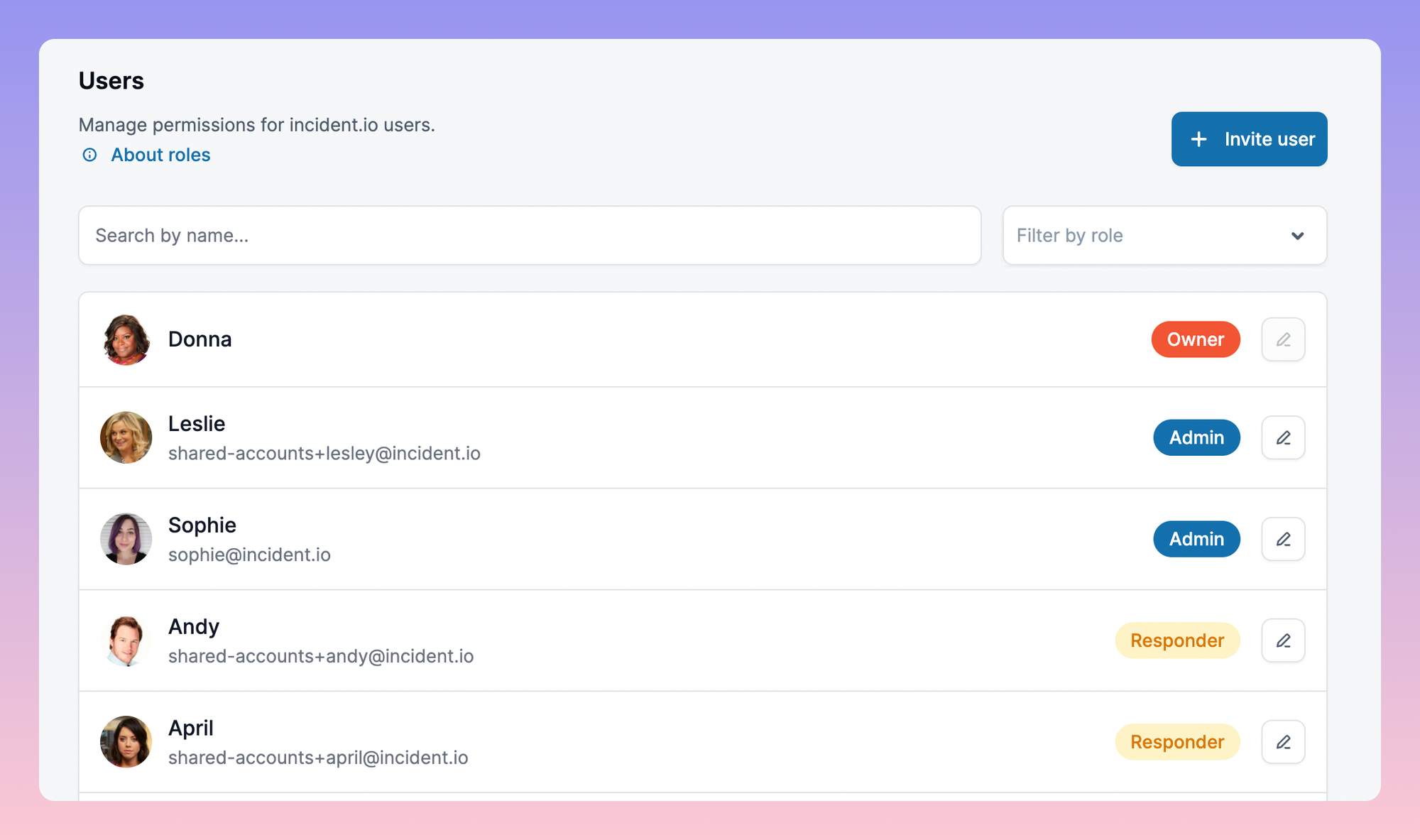Focus the Search by name field
Screen dimensions: 1420x840
coord(529,236)
